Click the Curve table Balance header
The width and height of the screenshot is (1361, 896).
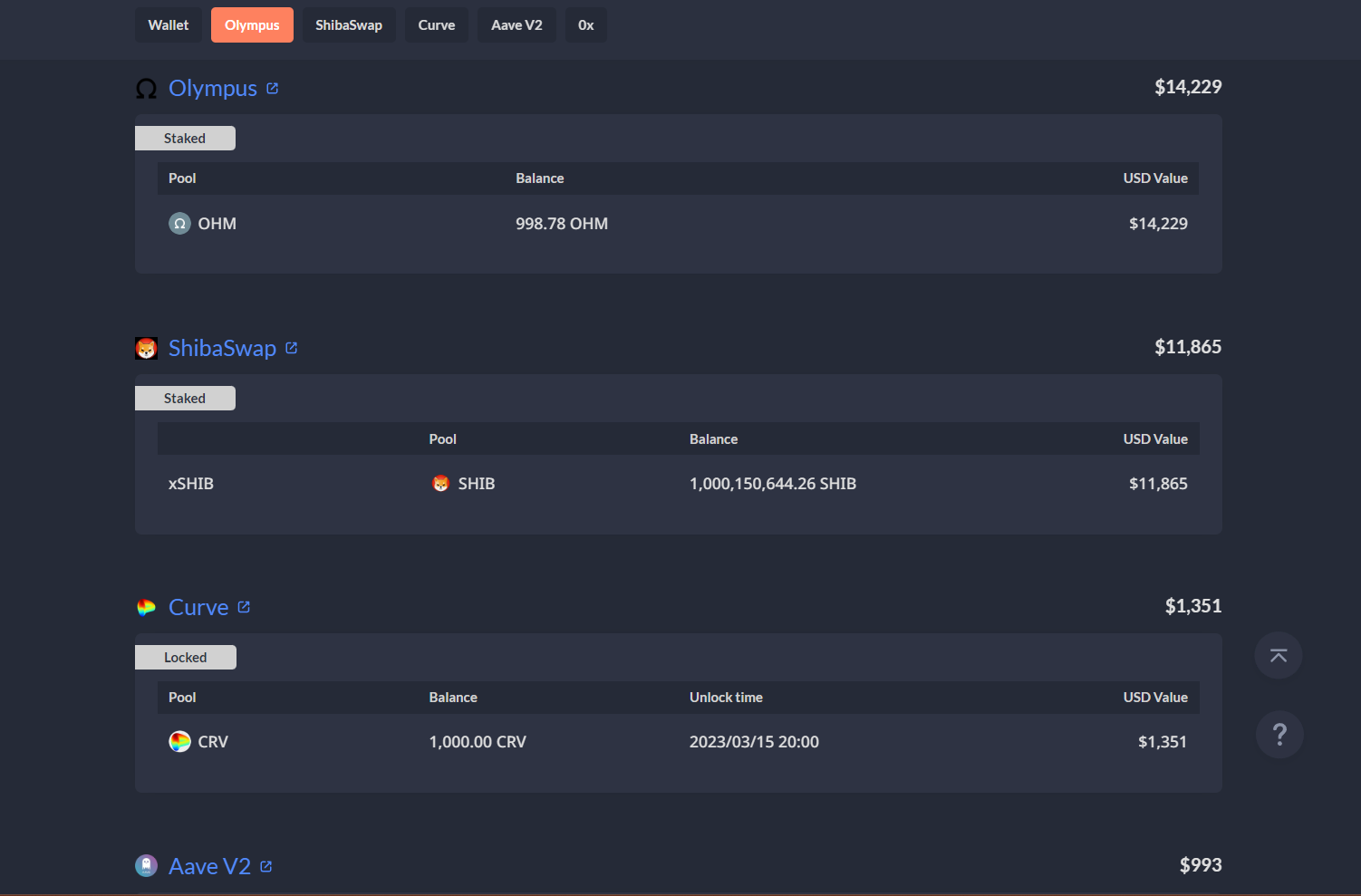coord(453,698)
